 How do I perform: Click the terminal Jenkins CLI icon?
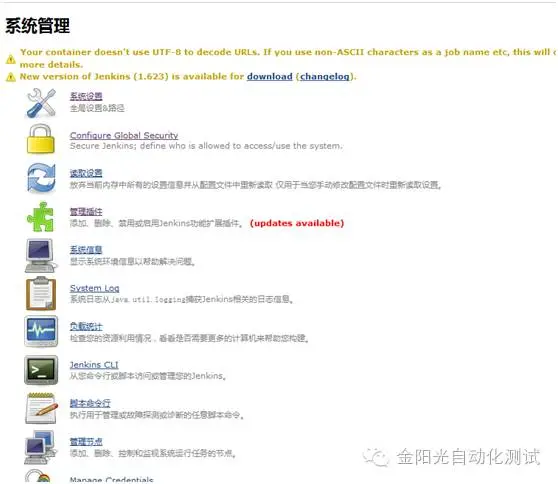pyautogui.click(x=41, y=370)
